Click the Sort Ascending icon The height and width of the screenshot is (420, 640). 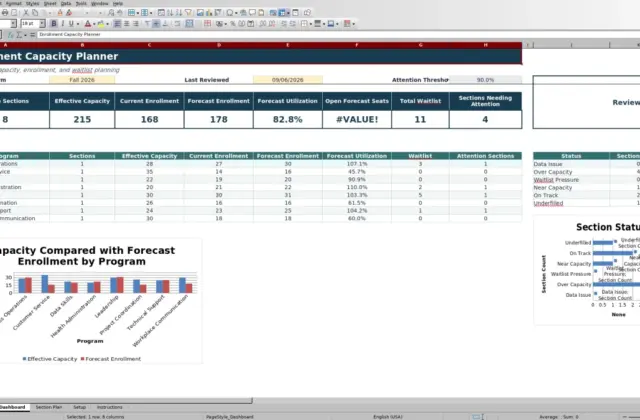(x=170, y=13)
